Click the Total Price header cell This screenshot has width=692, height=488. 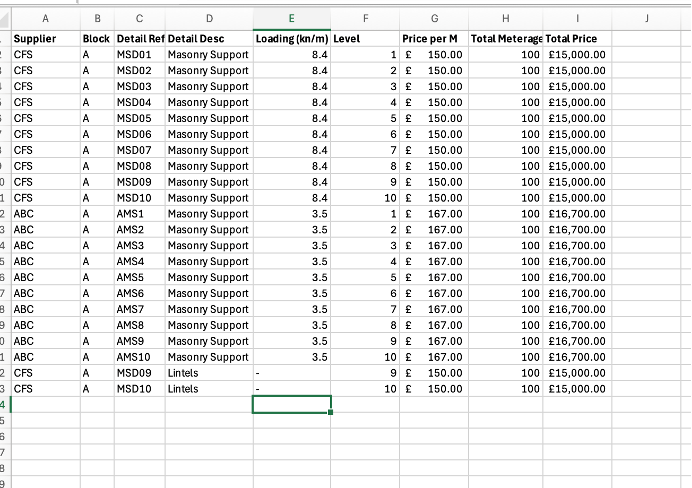click(577, 39)
